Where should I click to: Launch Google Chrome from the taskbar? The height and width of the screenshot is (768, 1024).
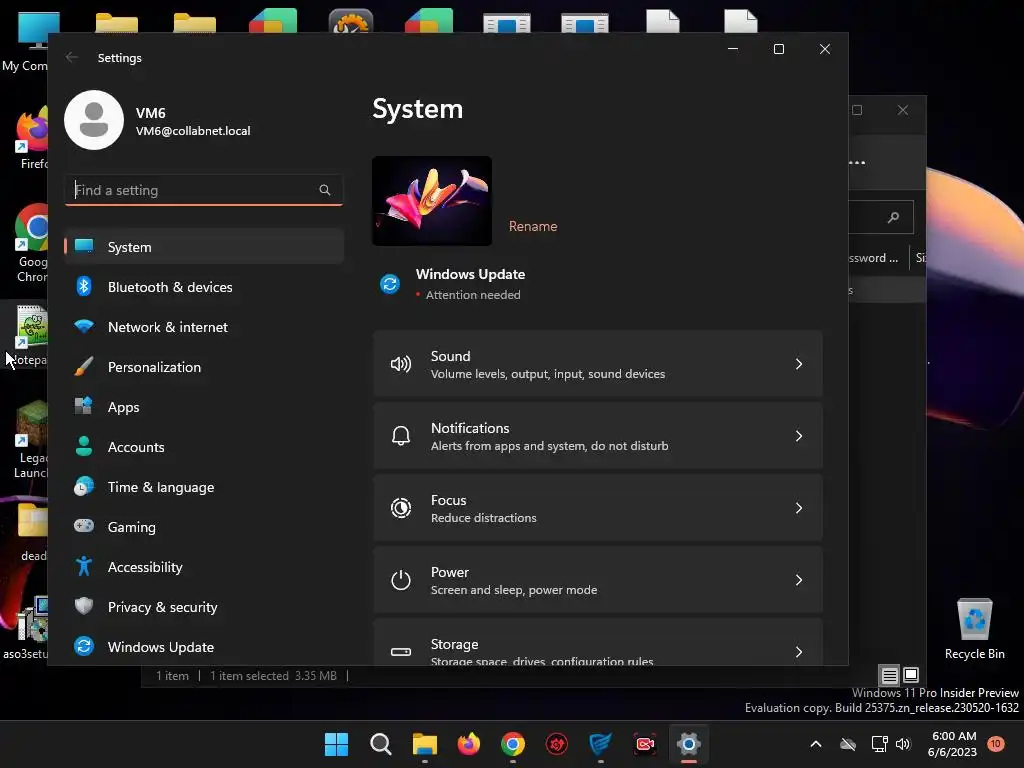tap(513, 744)
